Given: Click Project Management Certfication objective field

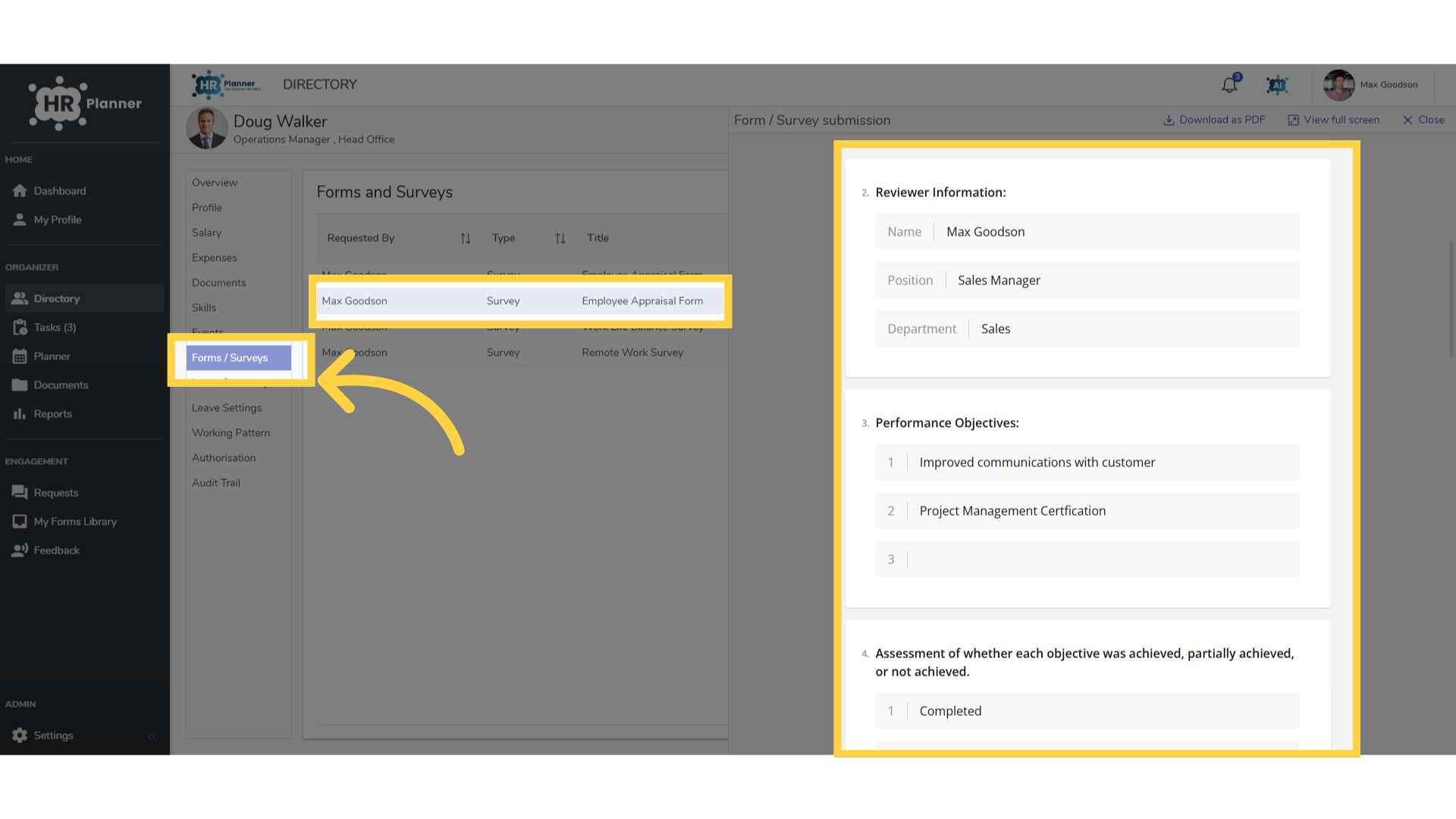Looking at the screenshot, I should pos(1087,511).
